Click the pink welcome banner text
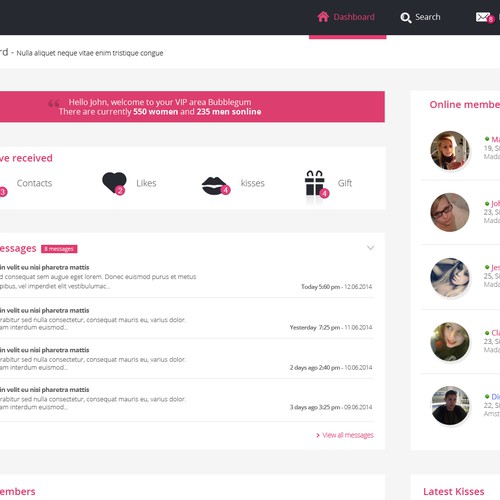500x500 pixels. (x=160, y=107)
